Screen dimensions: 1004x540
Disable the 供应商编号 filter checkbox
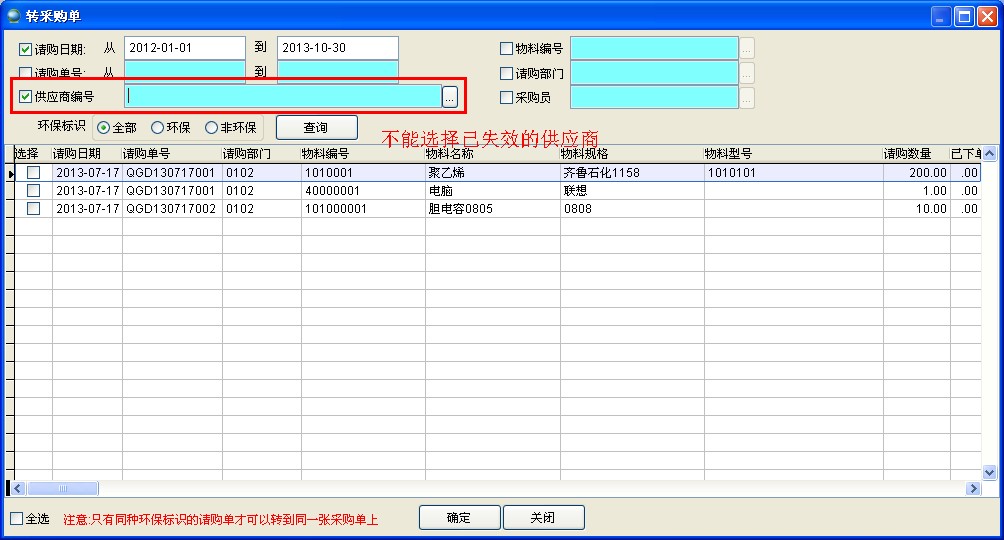pyautogui.click(x=26, y=97)
